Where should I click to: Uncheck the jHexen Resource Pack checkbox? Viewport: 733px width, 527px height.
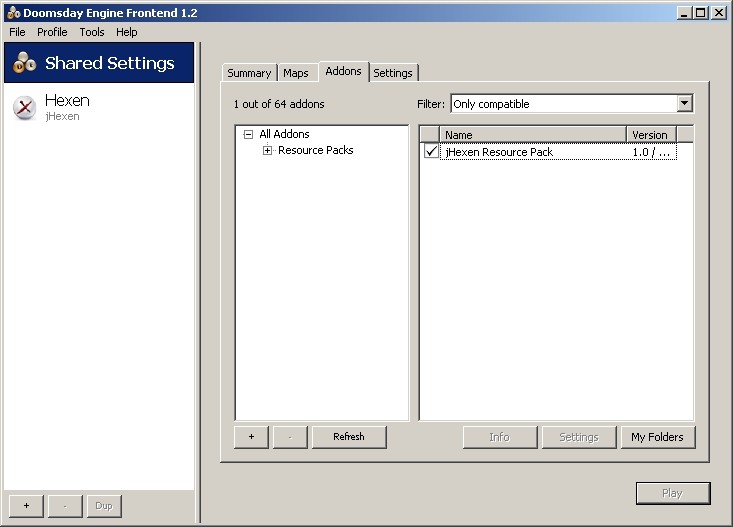coord(430,152)
